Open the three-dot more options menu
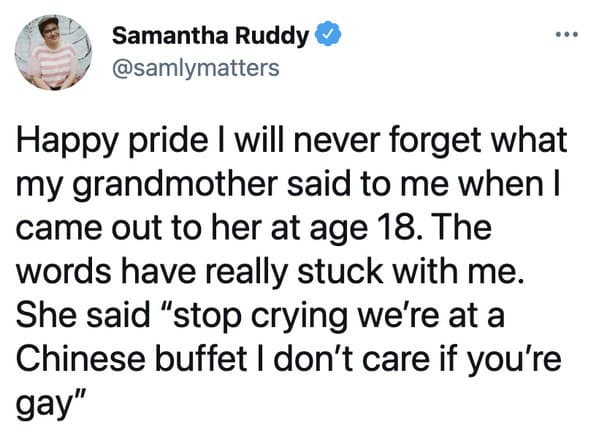599x441 pixels. (x=567, y=35)
